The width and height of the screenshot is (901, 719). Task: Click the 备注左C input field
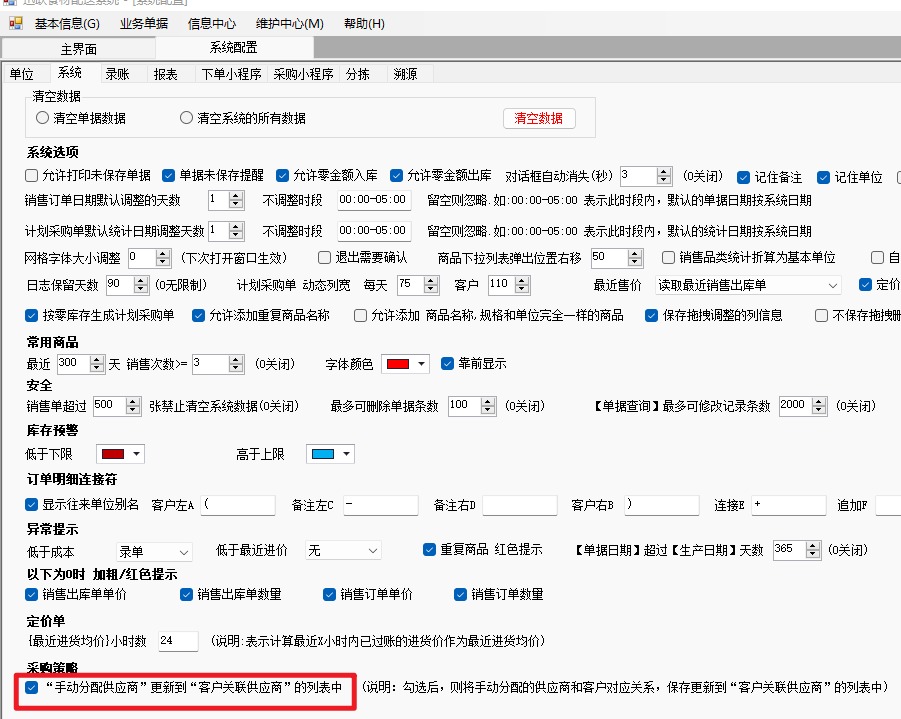click(x=381, y=505)
